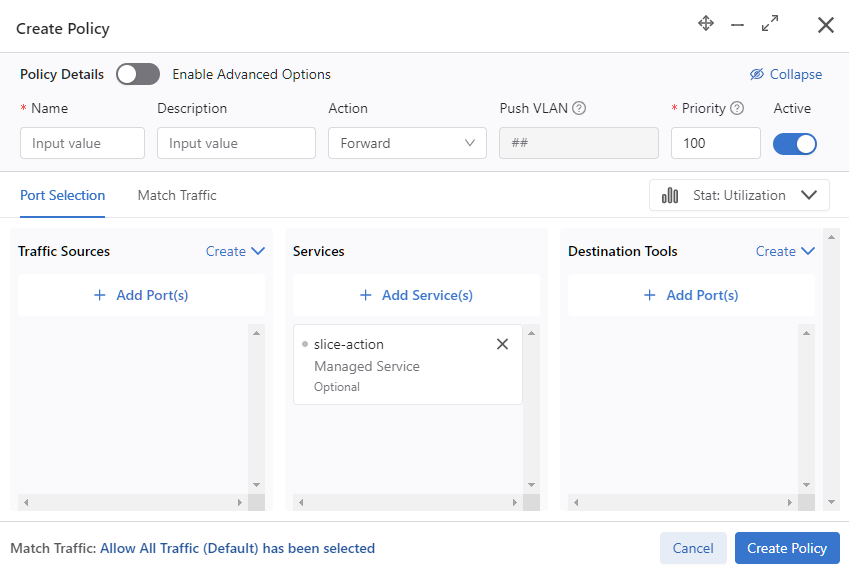Toggle Enable Advanced Options switch
Viewport: 849px width, 568px height.
(138, 74)
